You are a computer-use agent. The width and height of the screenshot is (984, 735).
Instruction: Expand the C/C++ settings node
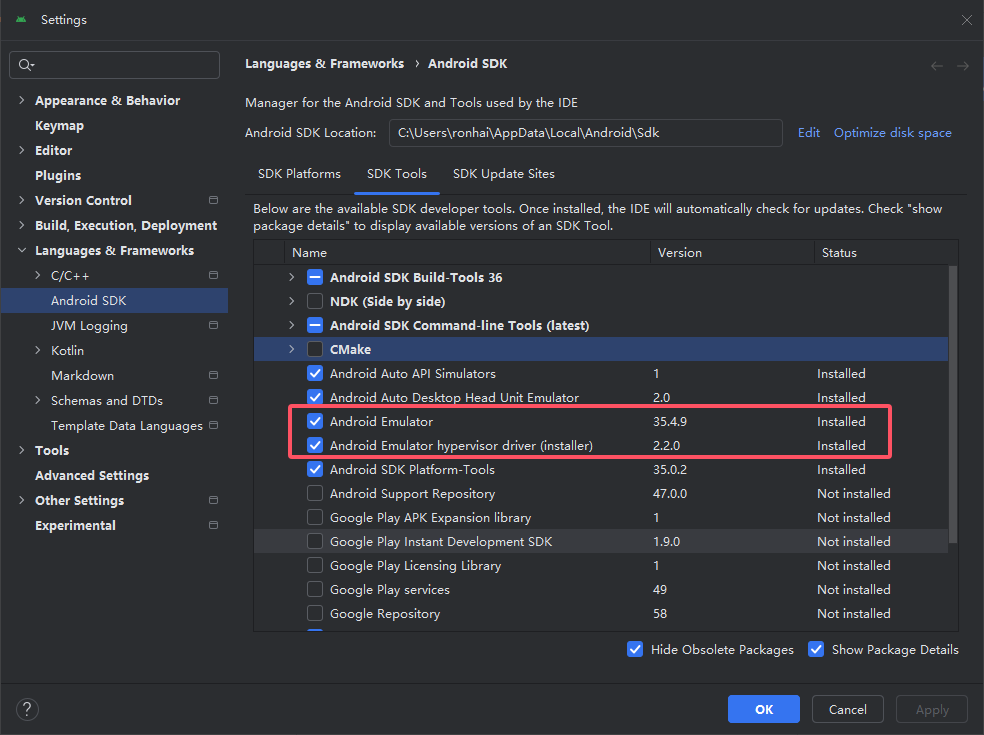38,276
